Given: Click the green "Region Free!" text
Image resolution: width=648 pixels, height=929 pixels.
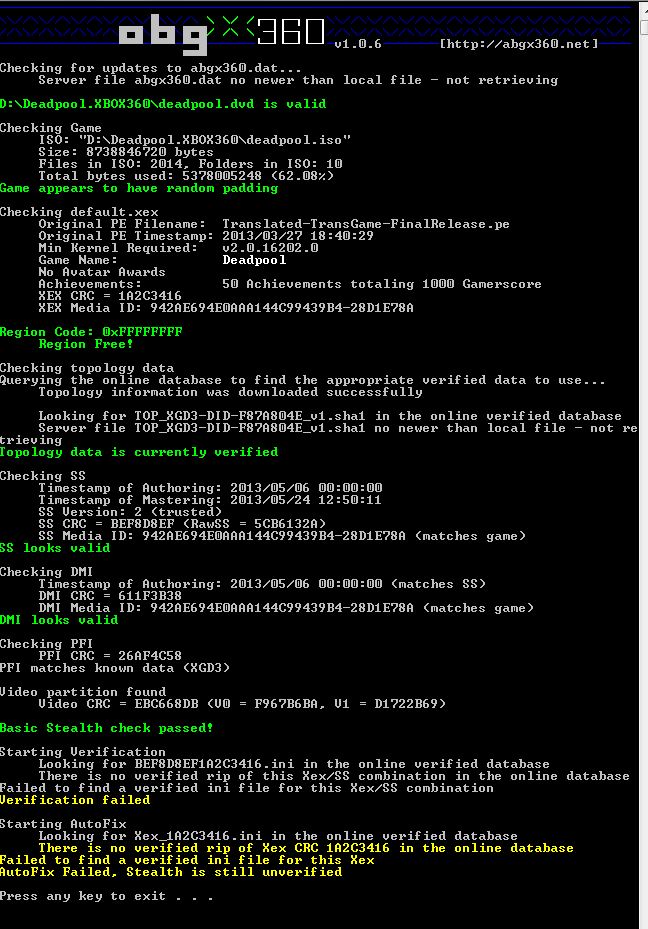Looking at the screenshot, I should [x=86, y=344].
